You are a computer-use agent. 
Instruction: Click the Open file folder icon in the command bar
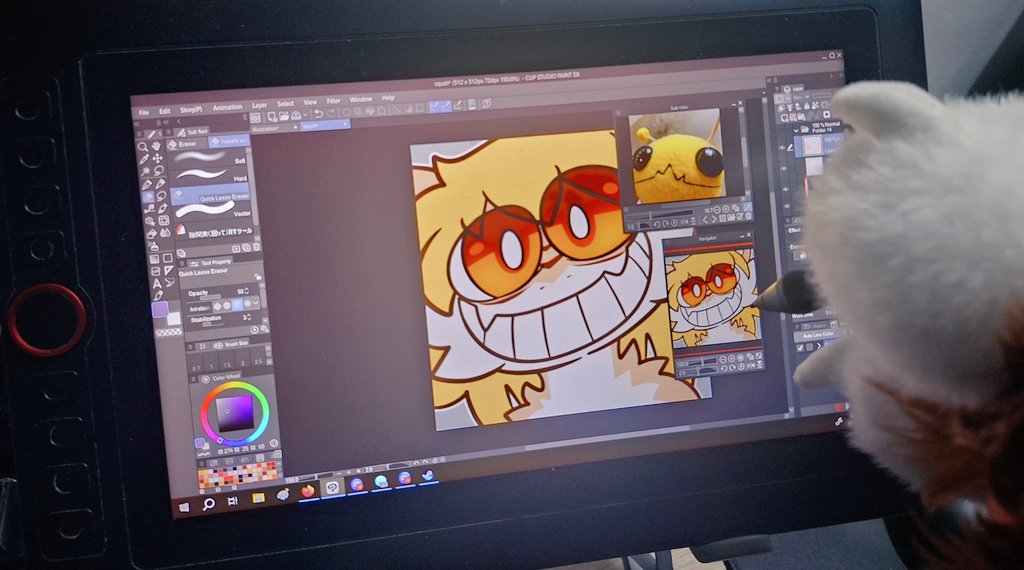pos(283,116)
